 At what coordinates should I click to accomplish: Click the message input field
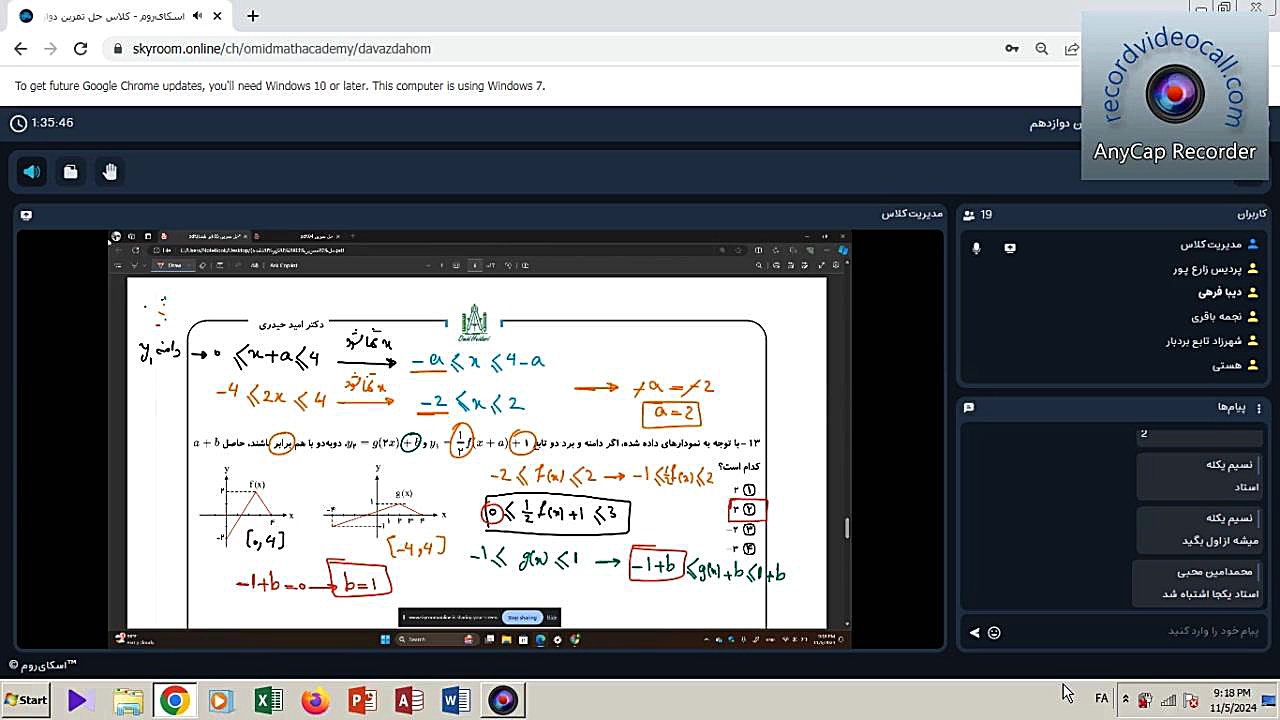coord(1135,632)
